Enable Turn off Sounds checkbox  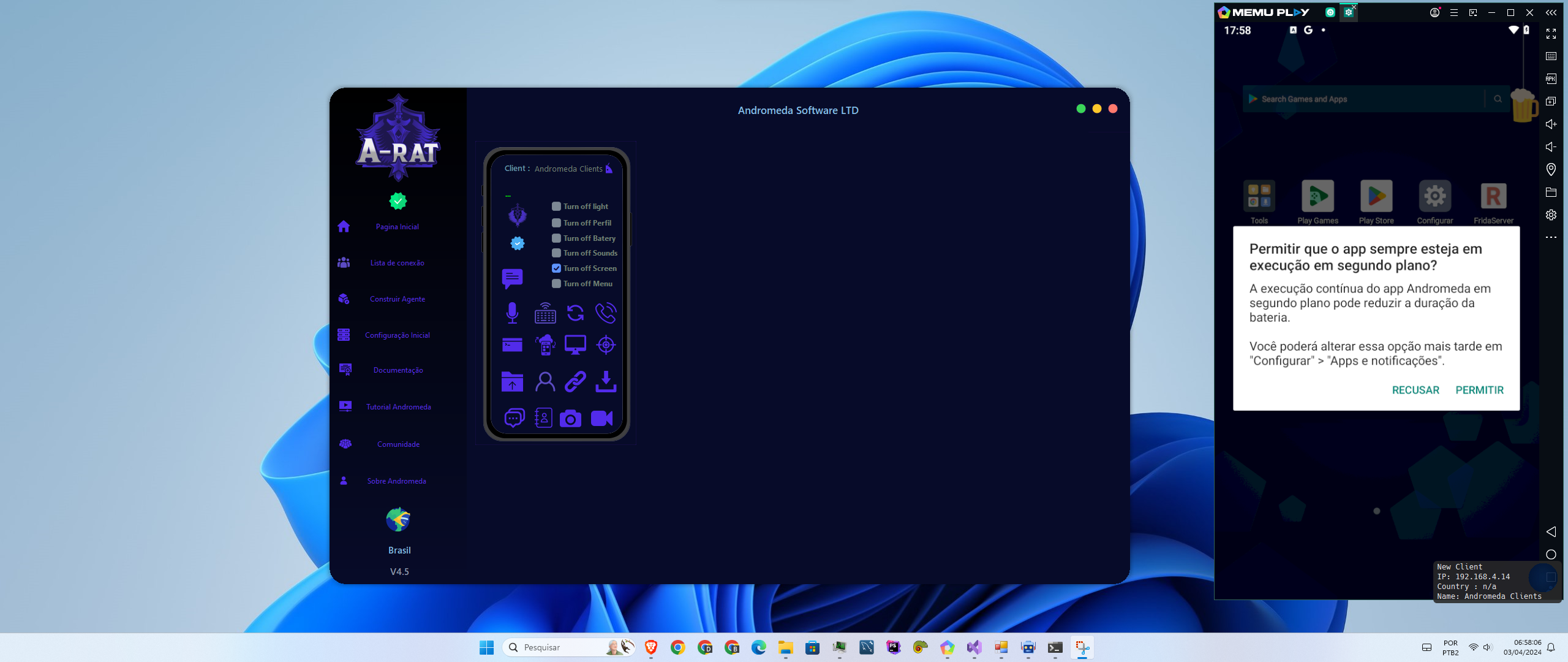tap(556, 253)
